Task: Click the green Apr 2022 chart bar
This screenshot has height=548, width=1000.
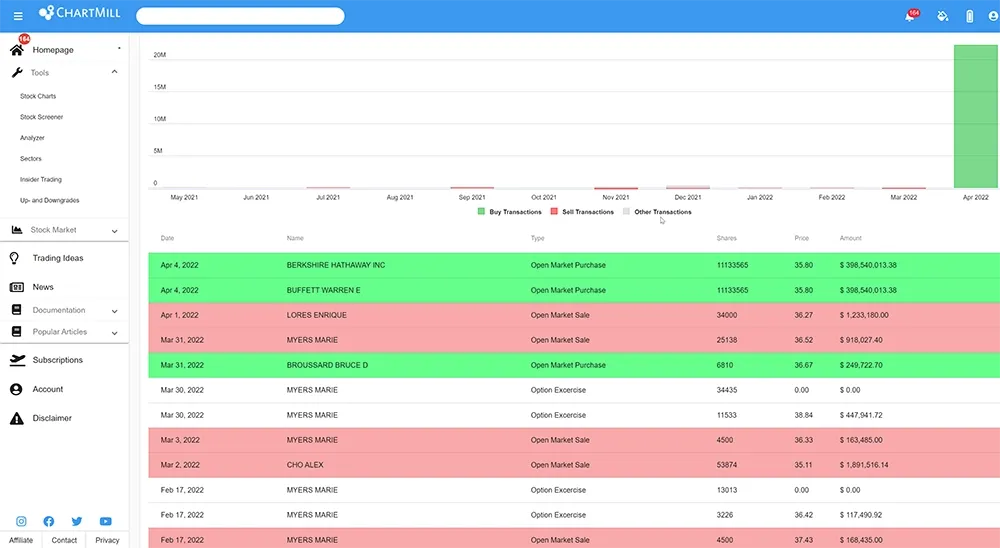Action: point(976,116)
